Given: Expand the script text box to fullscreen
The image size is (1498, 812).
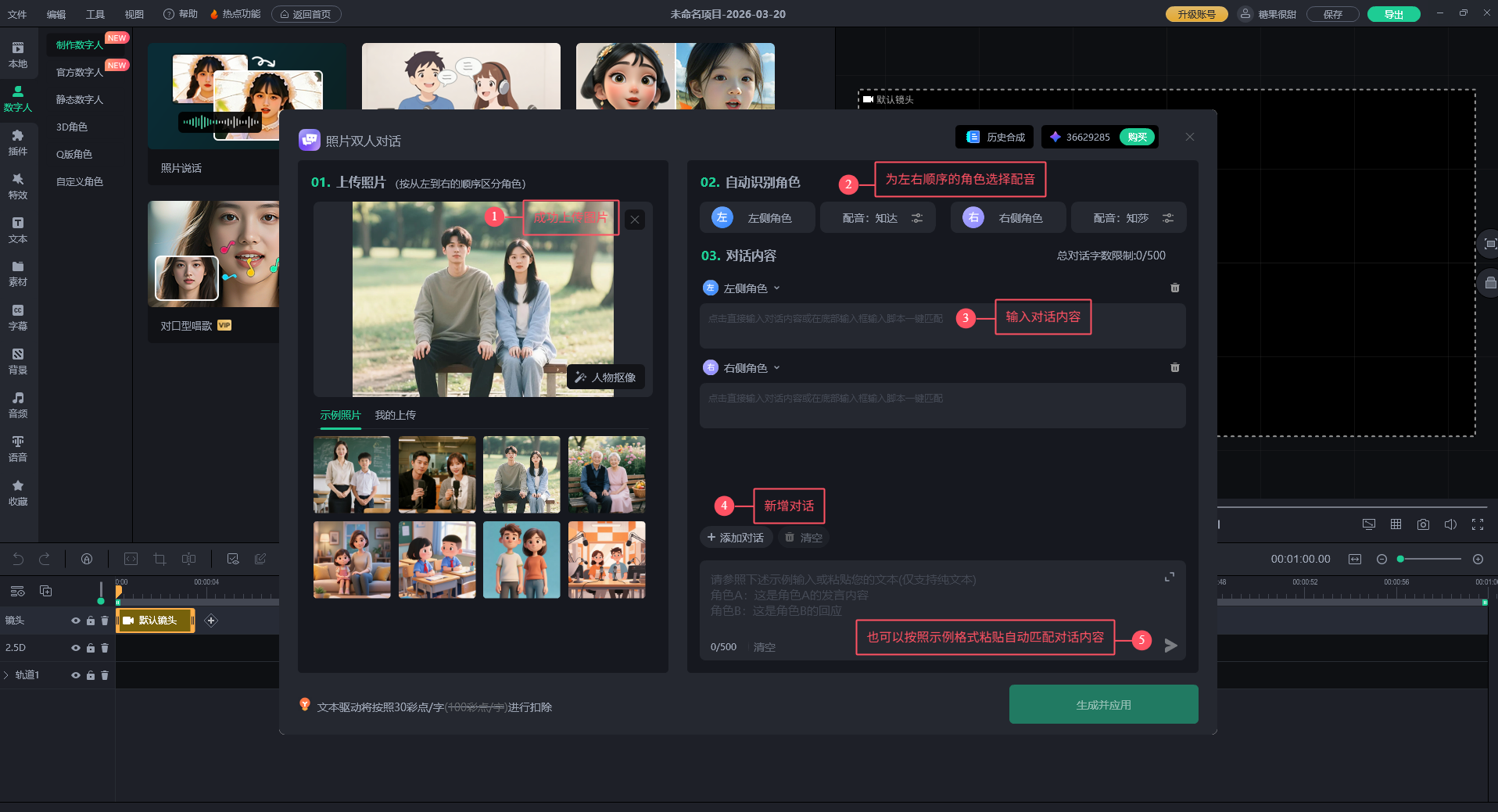Looking at the screenshot, I should pos(1170,578).
